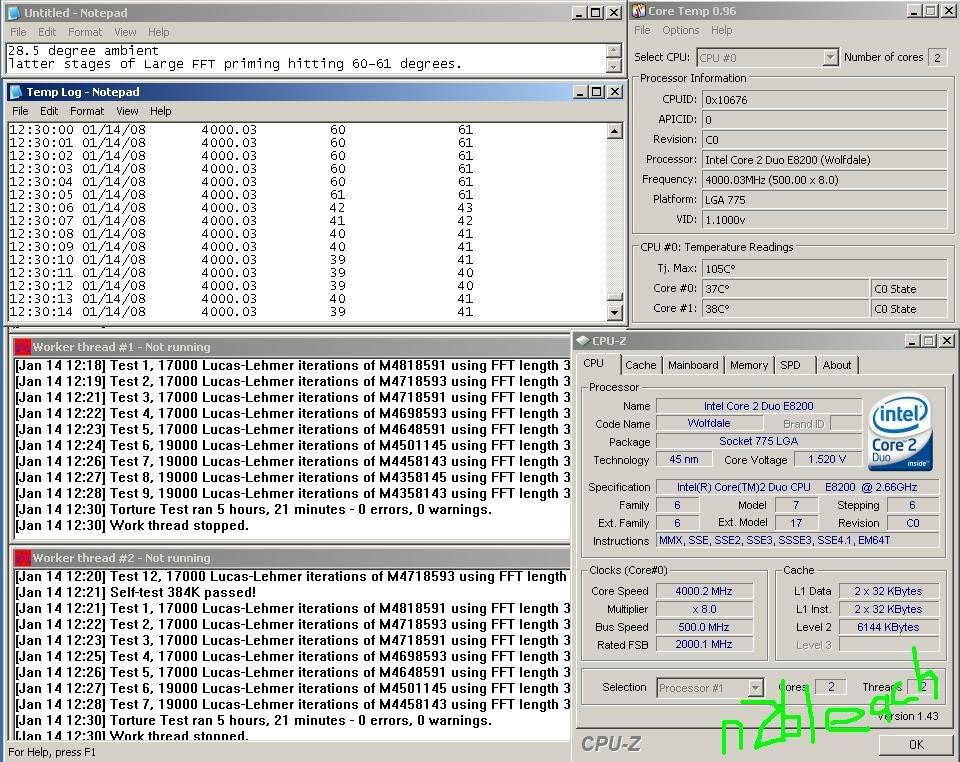The width and height of the screenshot is (960, 762).
Task: Click the Tj. Max field showing 105C°
Action: [824, 269]
